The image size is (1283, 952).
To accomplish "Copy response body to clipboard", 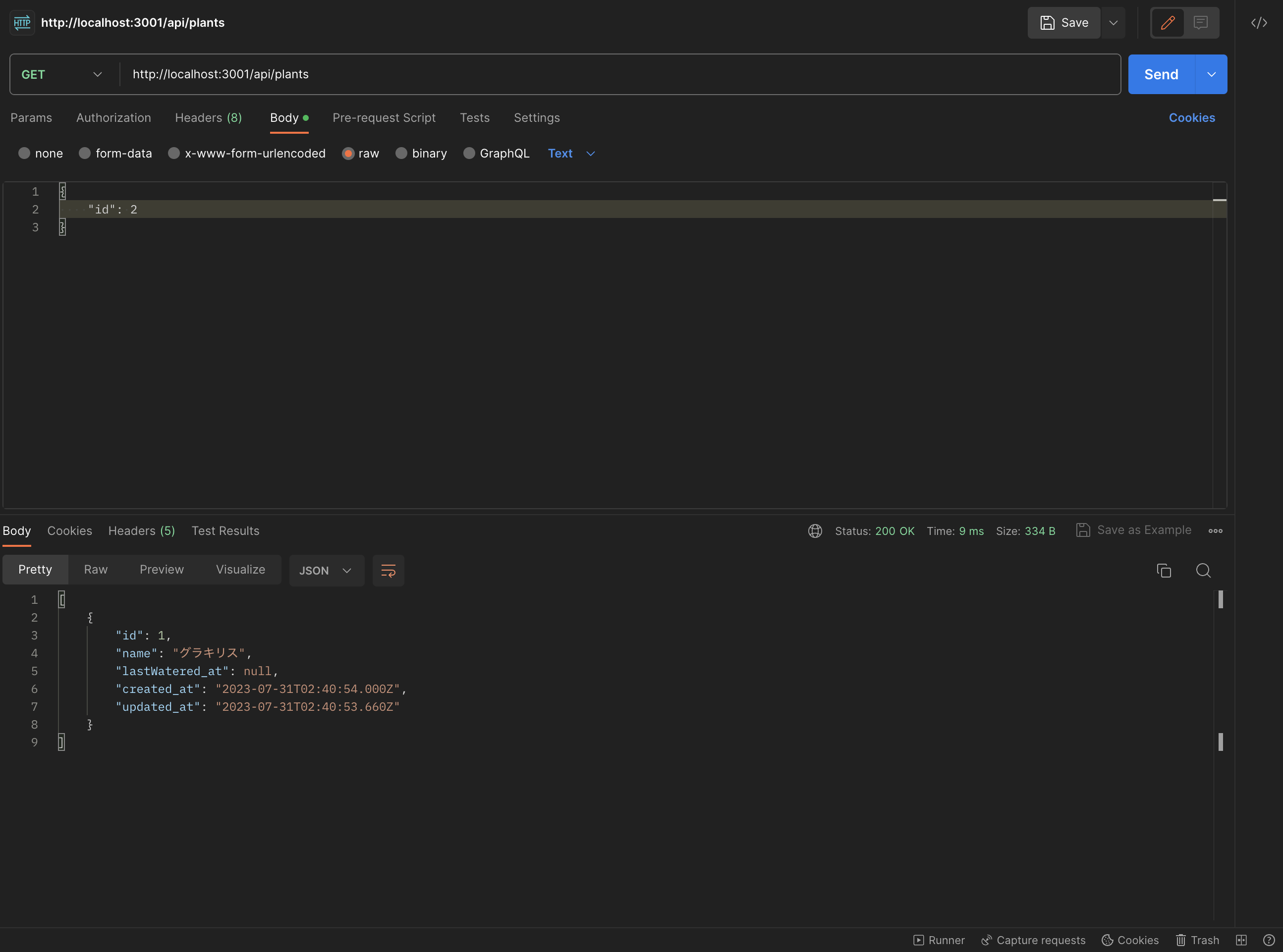I will point(1164,571).
